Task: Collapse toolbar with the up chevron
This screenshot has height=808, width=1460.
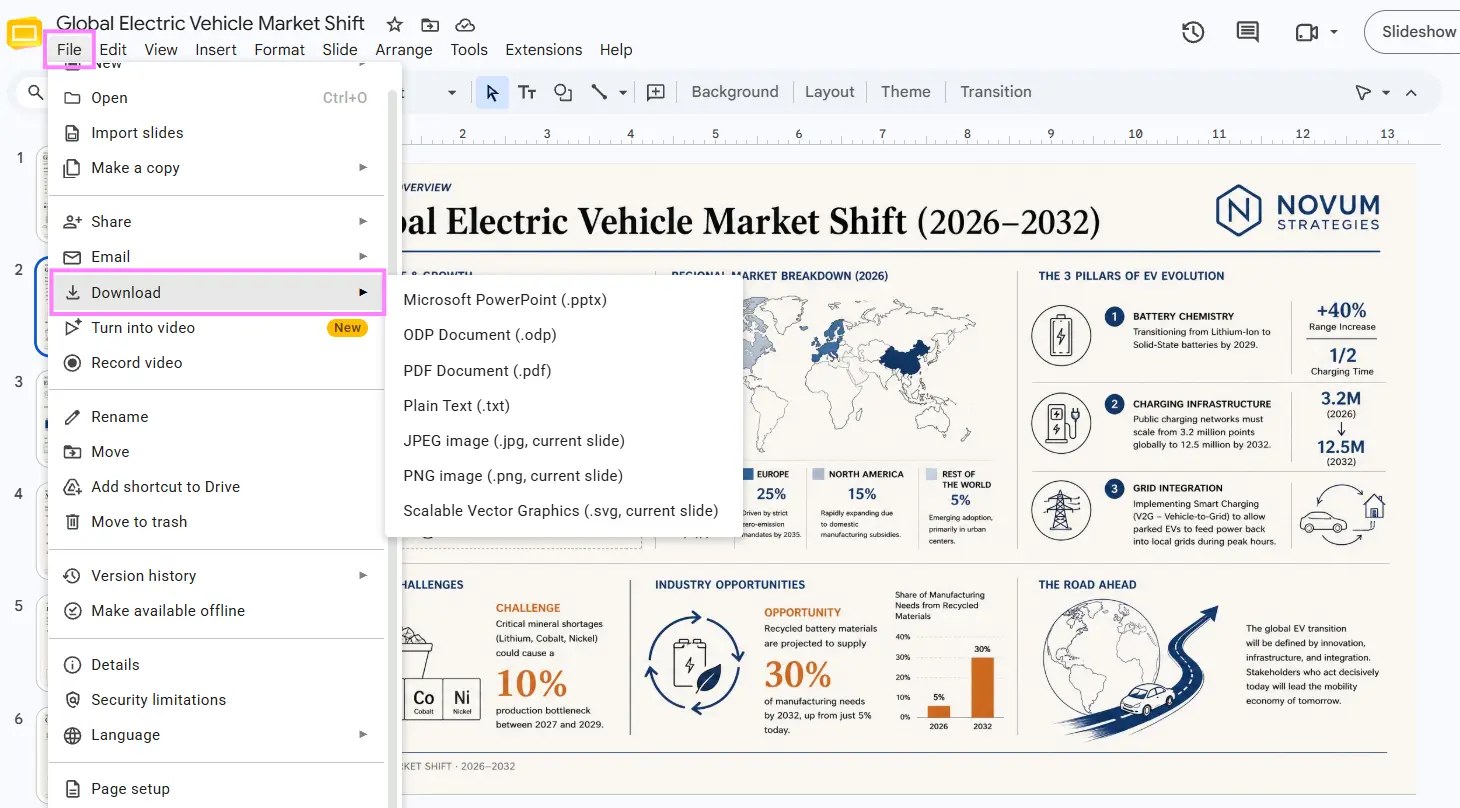Action: point(1411,92)
